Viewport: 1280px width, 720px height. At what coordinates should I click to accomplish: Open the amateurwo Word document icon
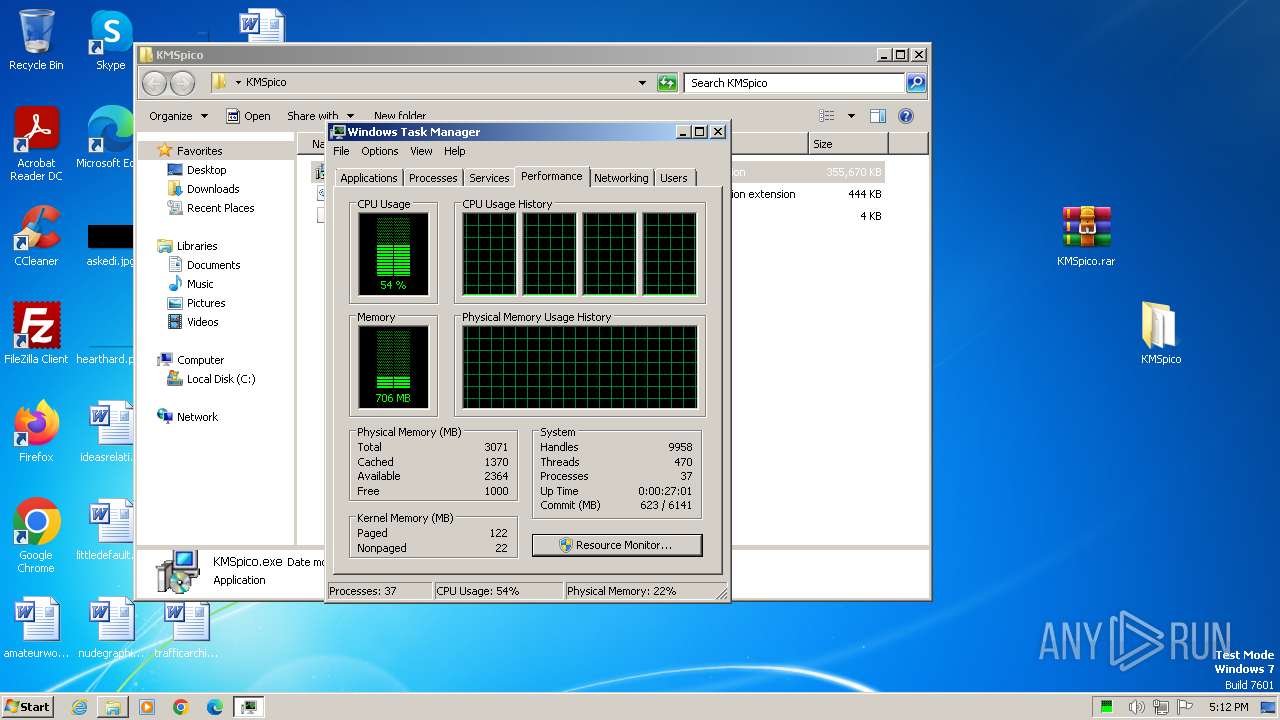36,627
